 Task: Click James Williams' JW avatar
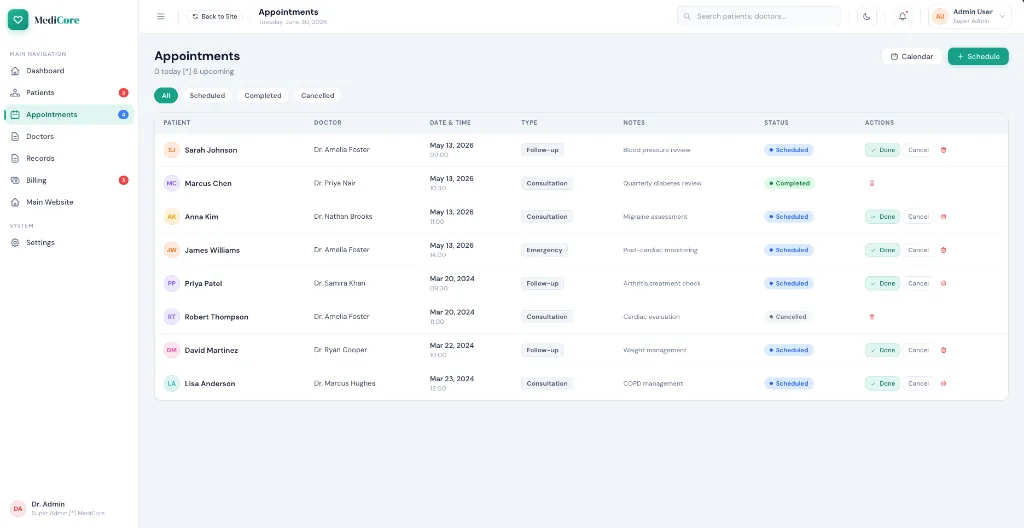[171, 250]
